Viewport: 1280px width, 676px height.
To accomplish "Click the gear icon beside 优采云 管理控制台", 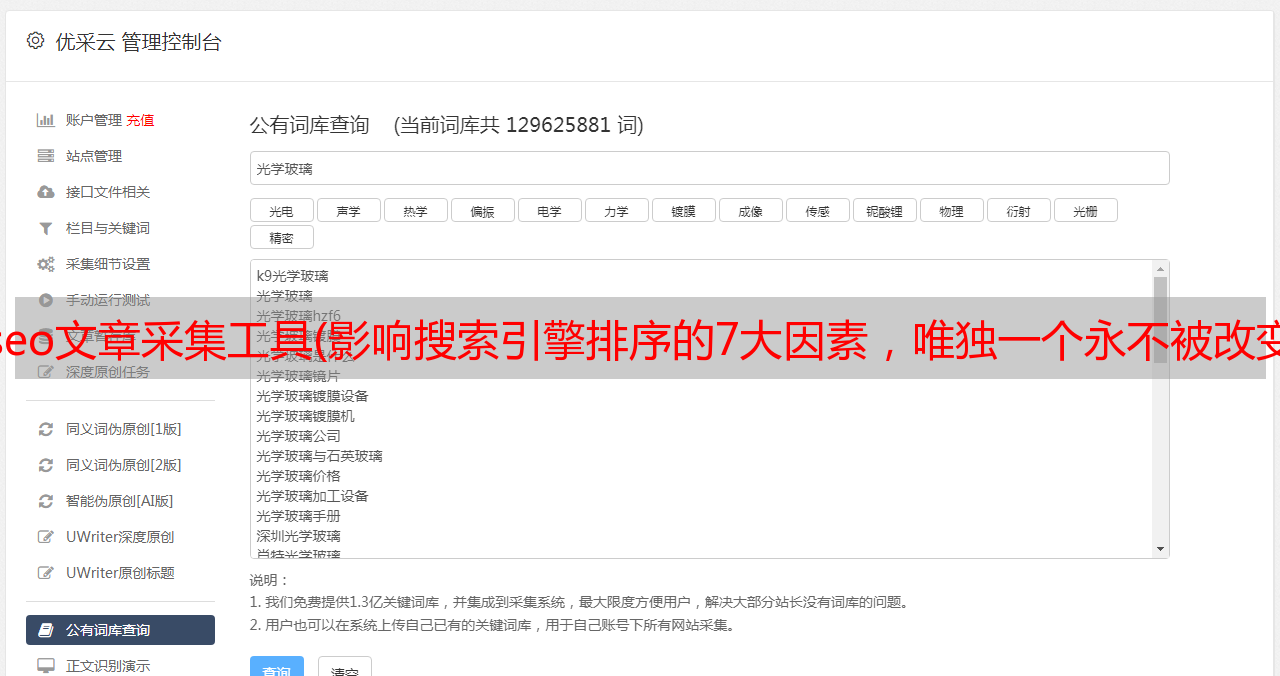I will pos(35,41).
